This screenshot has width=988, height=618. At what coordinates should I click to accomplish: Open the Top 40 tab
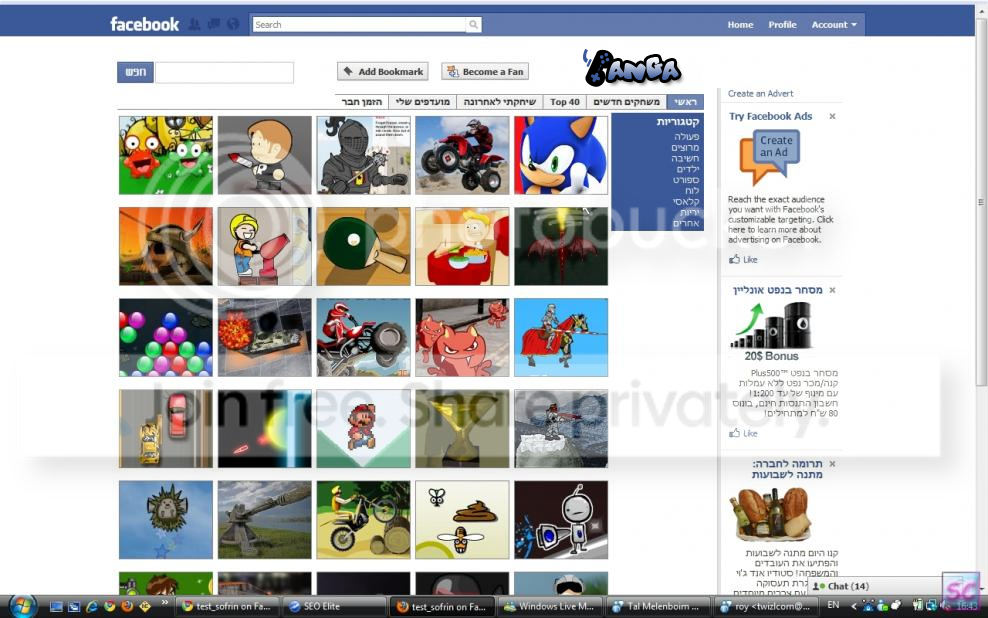565,101
